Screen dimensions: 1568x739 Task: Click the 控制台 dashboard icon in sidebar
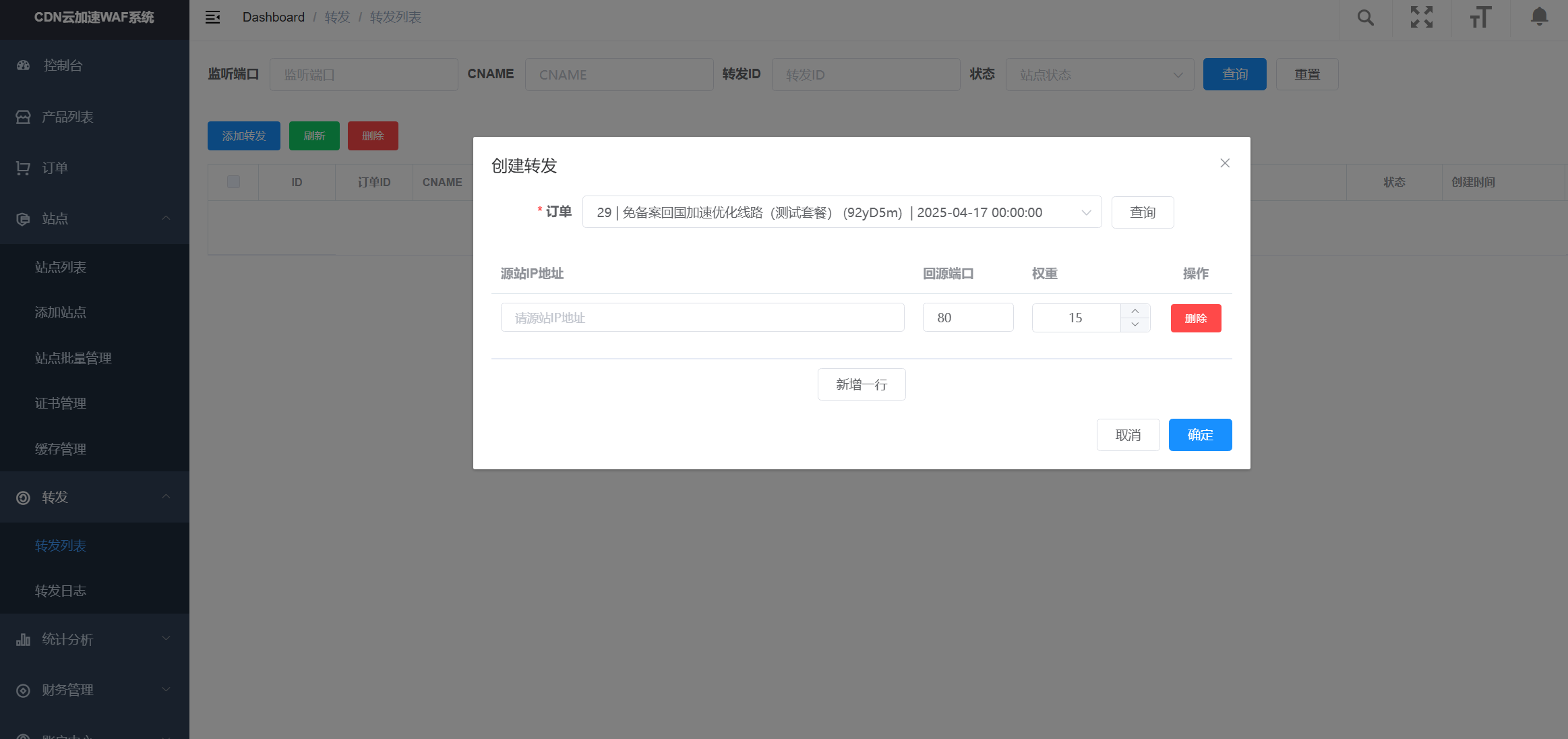point(24,65)
